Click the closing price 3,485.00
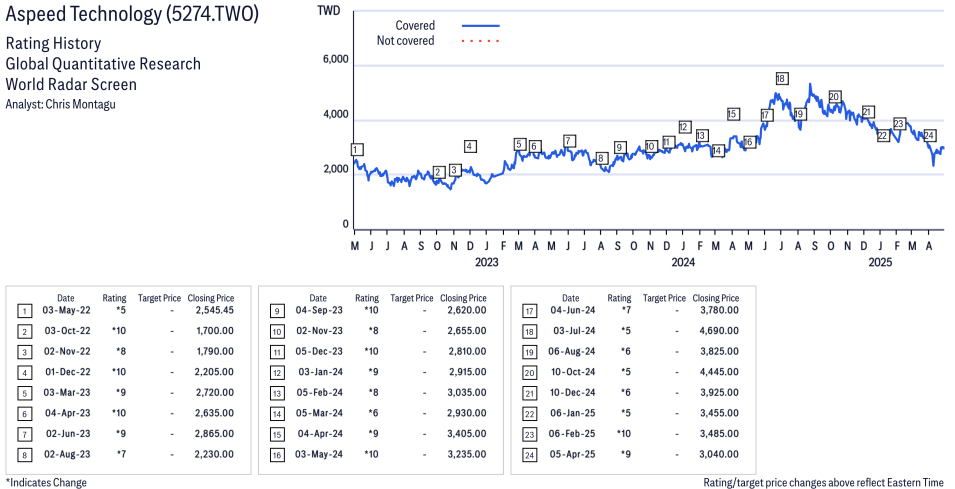955x489 pixels. [x=719, y=434]
